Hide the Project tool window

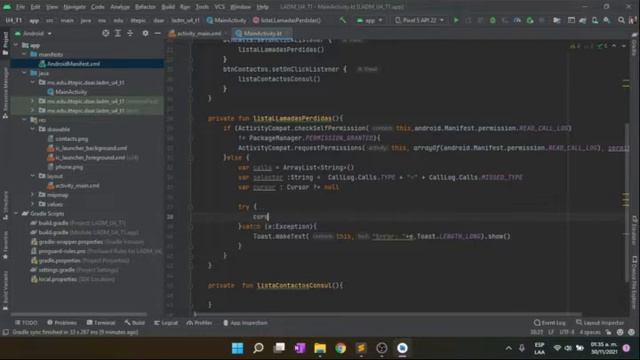pos(158,33)
